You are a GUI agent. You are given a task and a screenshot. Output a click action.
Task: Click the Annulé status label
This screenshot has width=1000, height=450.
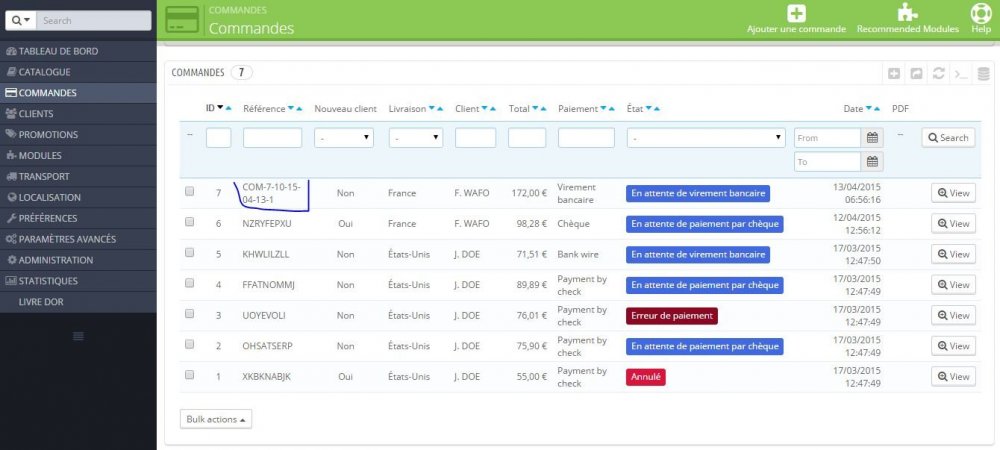646,377
